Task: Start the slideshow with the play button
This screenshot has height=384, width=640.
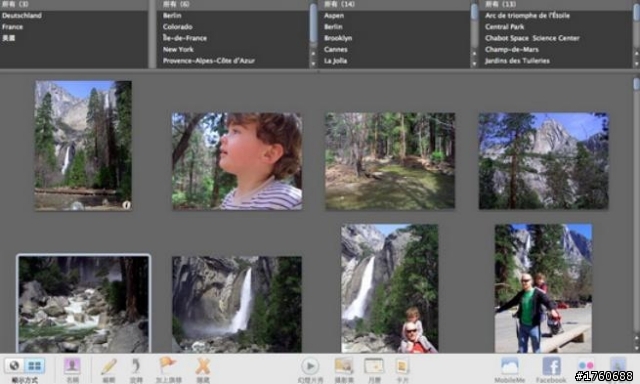Action: click(x=310, y=366)
